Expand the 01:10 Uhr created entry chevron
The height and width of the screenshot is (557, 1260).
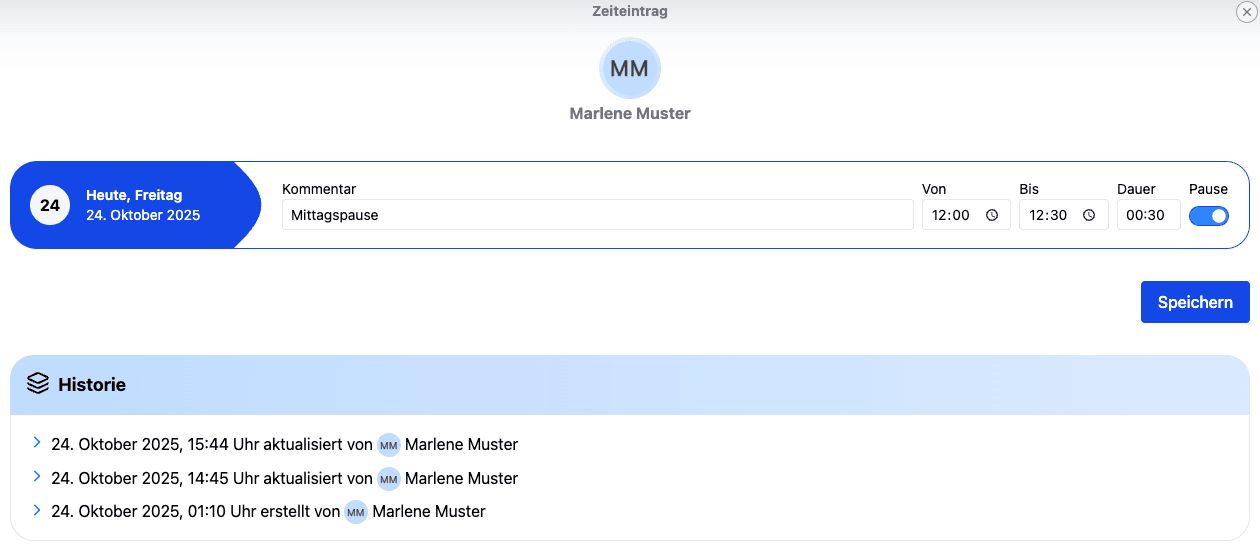click(37, 510)
